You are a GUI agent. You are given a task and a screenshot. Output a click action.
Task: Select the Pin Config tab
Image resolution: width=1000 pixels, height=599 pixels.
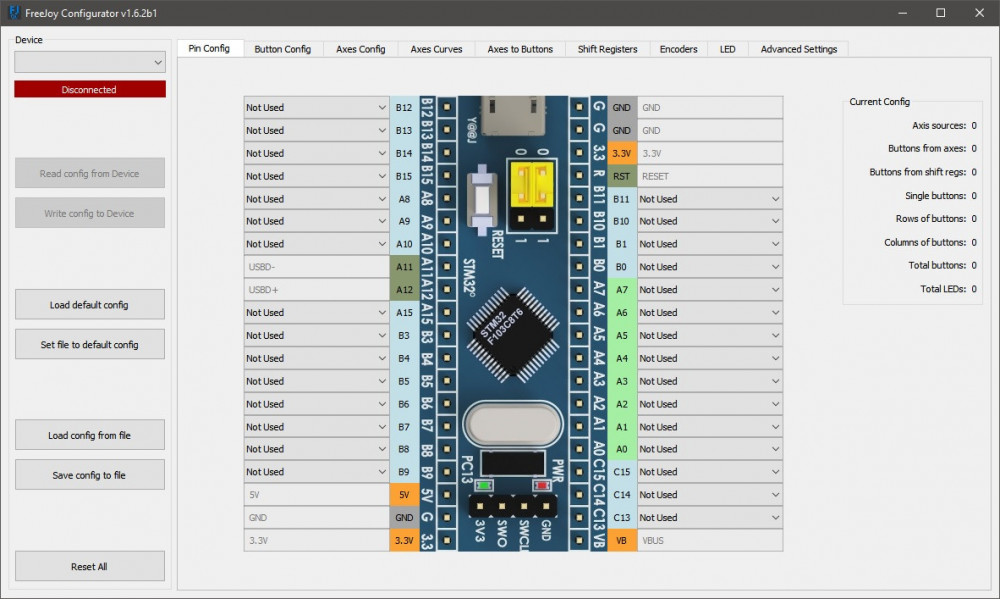209,48
